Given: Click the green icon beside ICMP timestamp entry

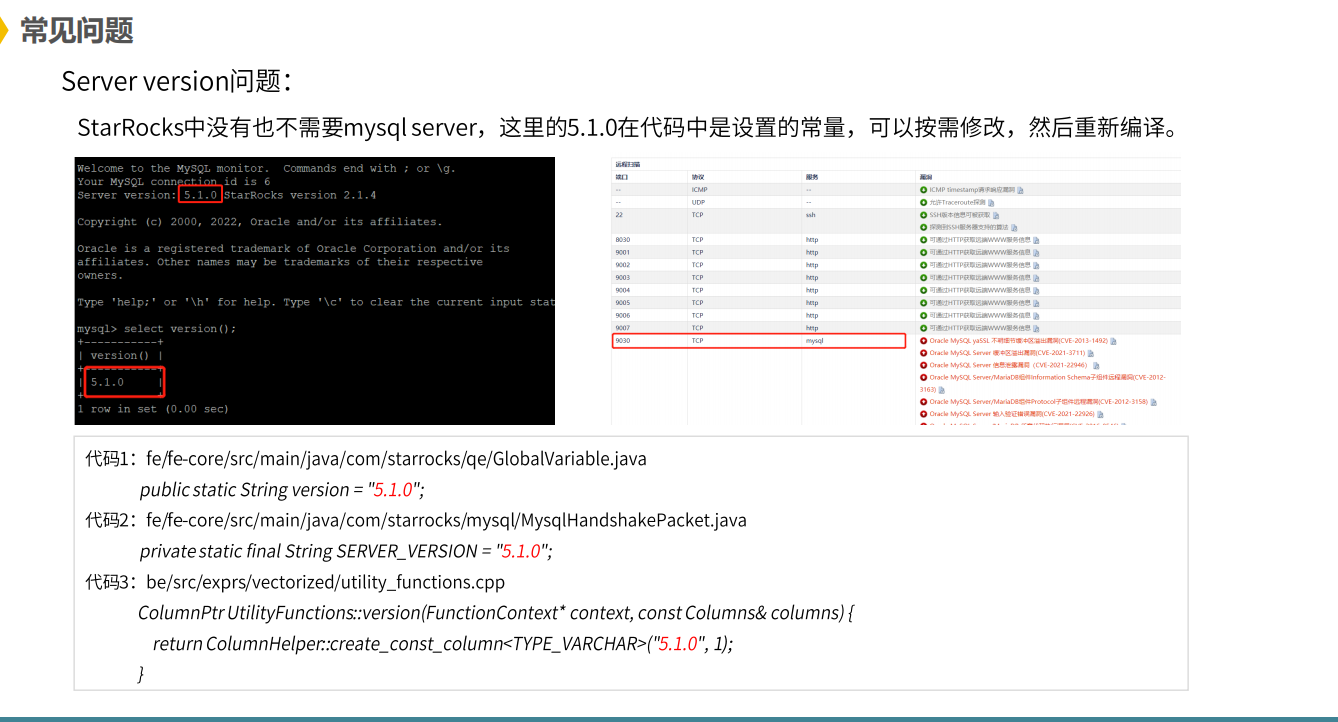Looking at the screenshot, I should click(x=923, y=189).
